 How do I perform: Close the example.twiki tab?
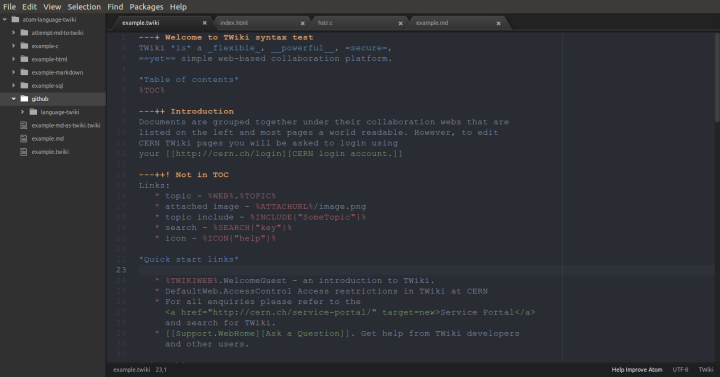pyautogui.click(x=204, y=23)
